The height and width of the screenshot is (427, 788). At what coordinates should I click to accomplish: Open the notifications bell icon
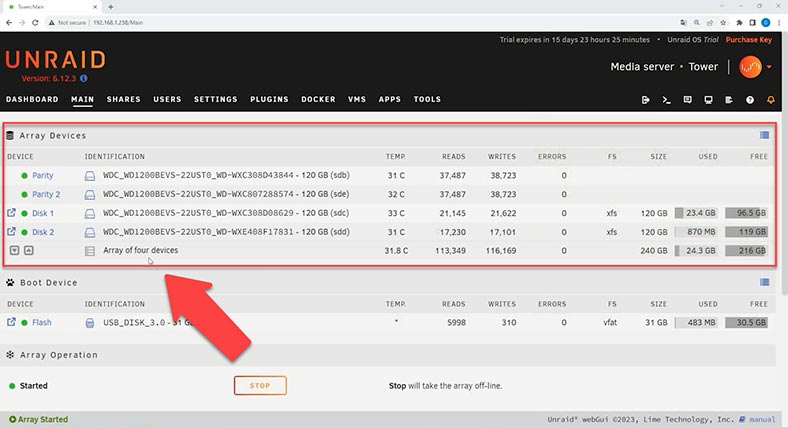pos(770,100)
